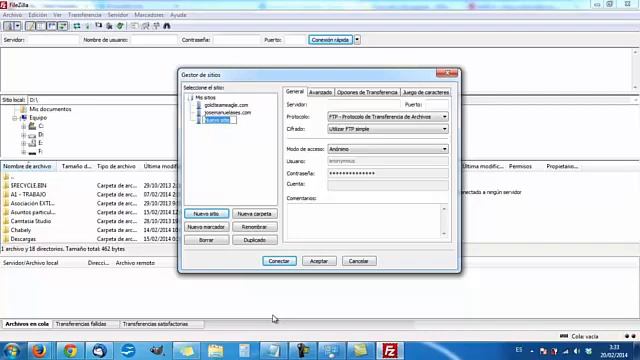This screenshot has width=640, height=360.
Task: Click the Windows Start orb
Action: click(x=11, y=351)
